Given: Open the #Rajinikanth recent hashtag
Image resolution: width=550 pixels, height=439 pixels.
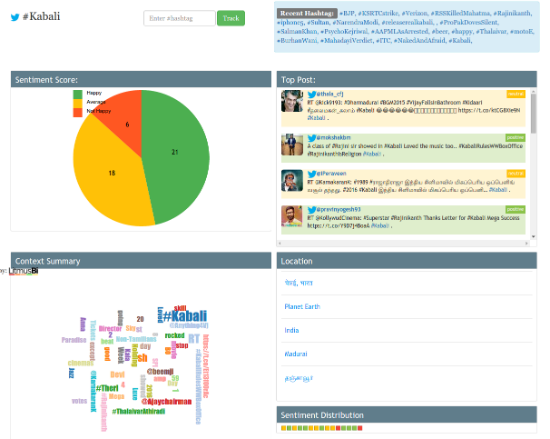Looking at the screenshot, I should (512, 13).
